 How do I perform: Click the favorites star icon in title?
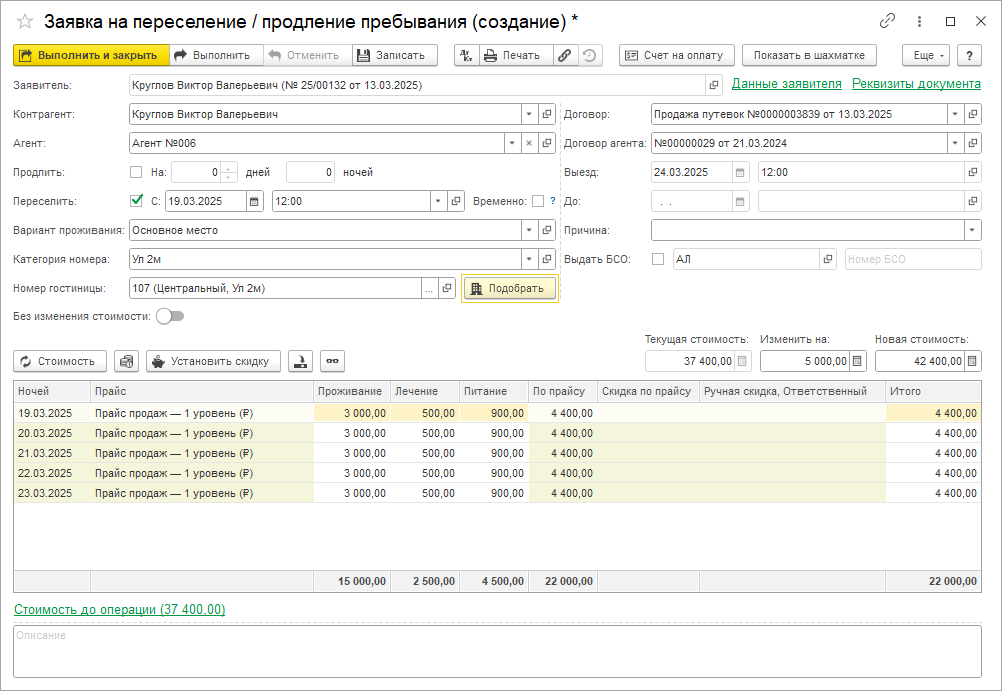pos(25,21)
